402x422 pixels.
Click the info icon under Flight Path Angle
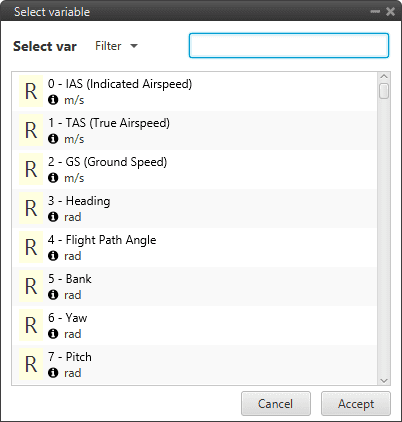[53, 256]
